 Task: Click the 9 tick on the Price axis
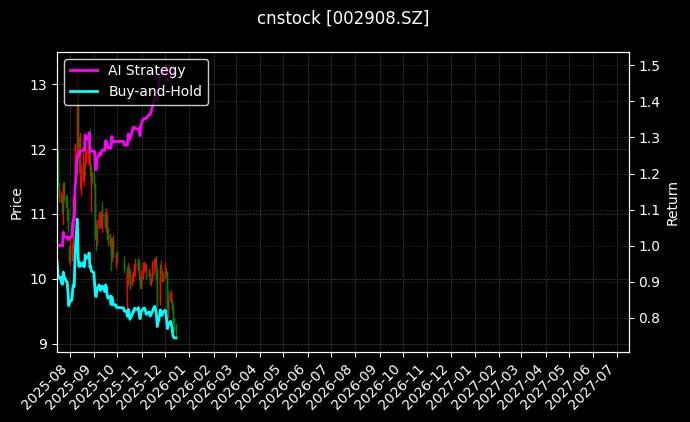pos(44,344)
